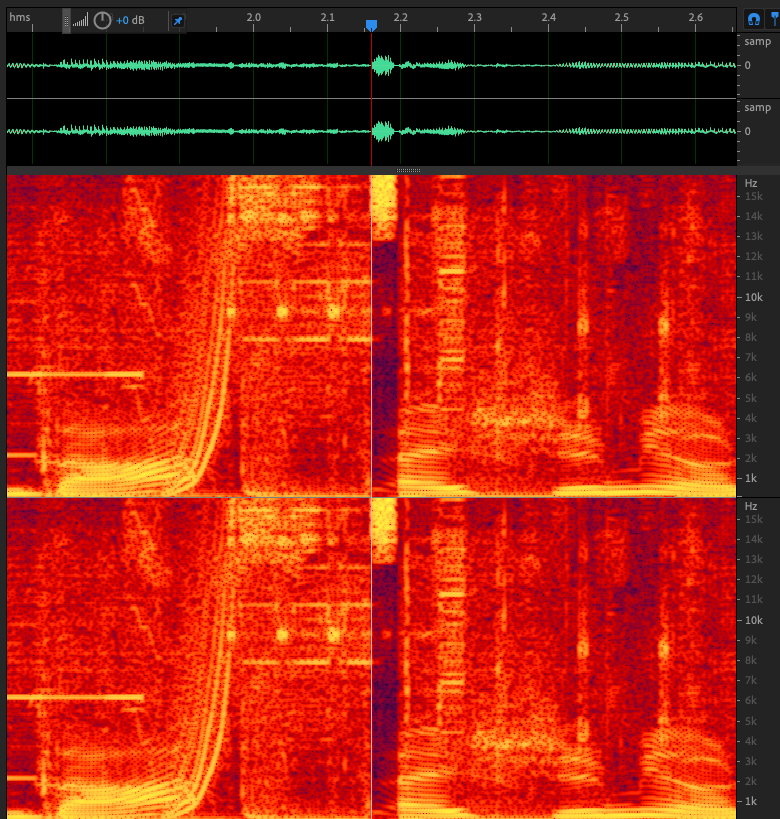
Task: Toggle the blue pin icon on the HUD
Action: coord(177,20)
